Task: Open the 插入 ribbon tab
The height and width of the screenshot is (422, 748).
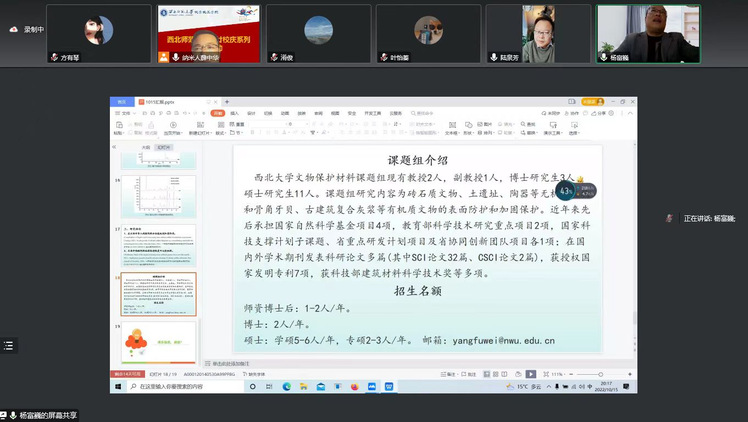Action: pyautogui.click(x=235, y=113)
